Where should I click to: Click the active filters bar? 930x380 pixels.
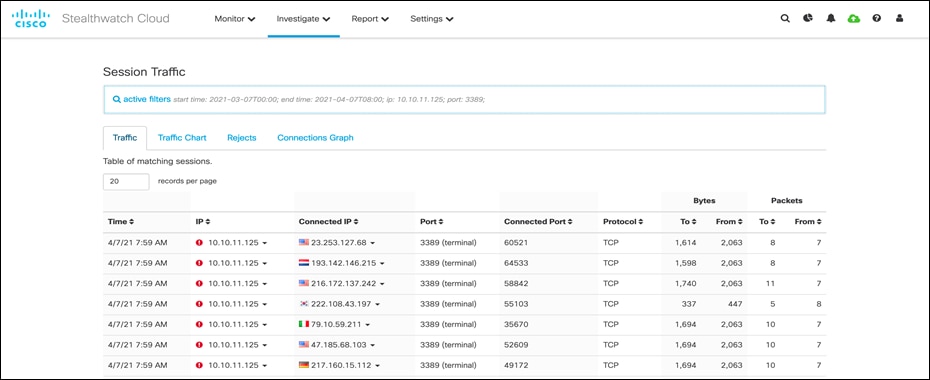464,100
